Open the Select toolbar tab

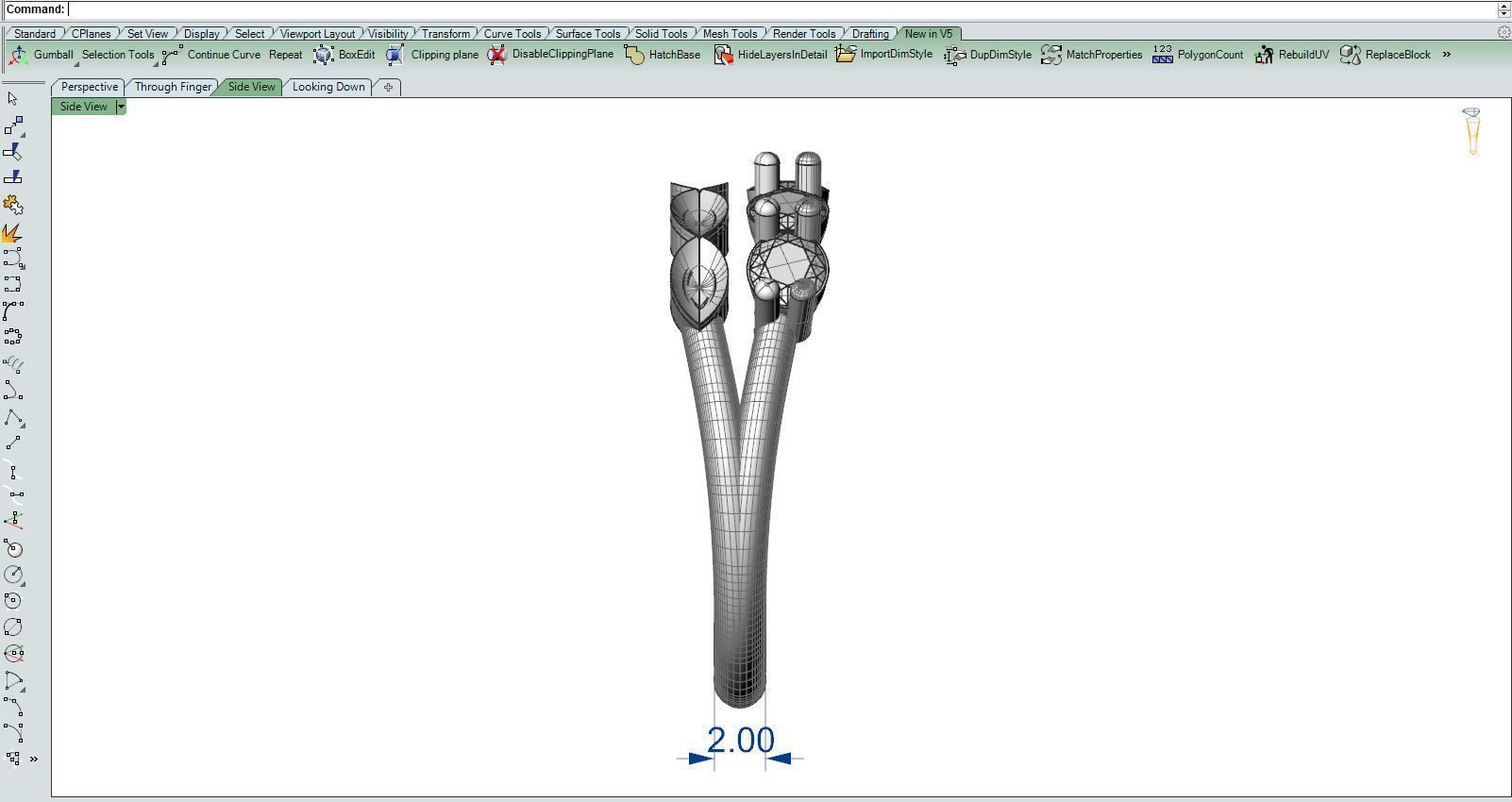pos(250,33)
